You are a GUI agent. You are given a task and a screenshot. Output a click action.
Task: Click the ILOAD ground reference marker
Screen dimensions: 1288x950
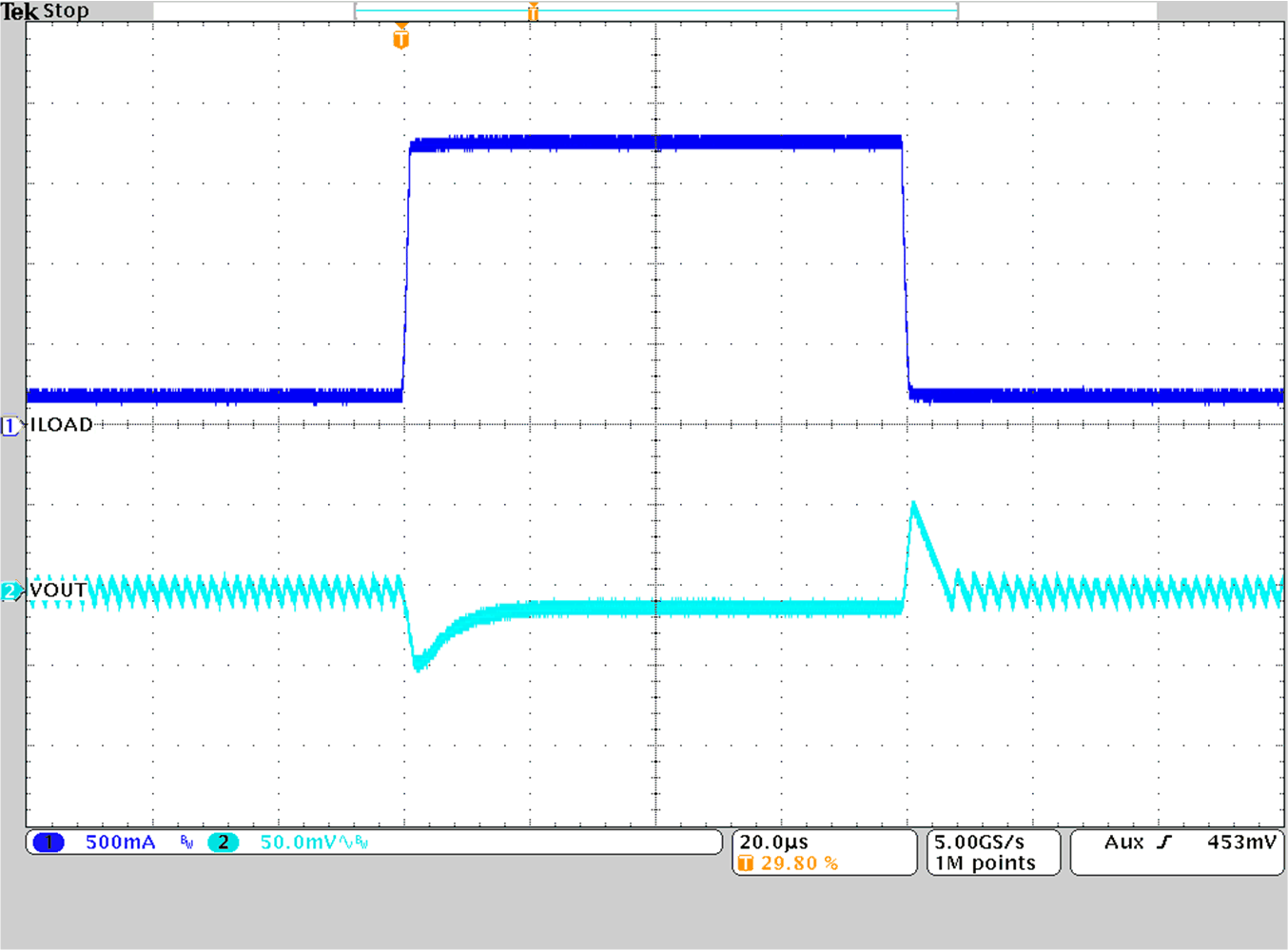click(x=10, y=425)
